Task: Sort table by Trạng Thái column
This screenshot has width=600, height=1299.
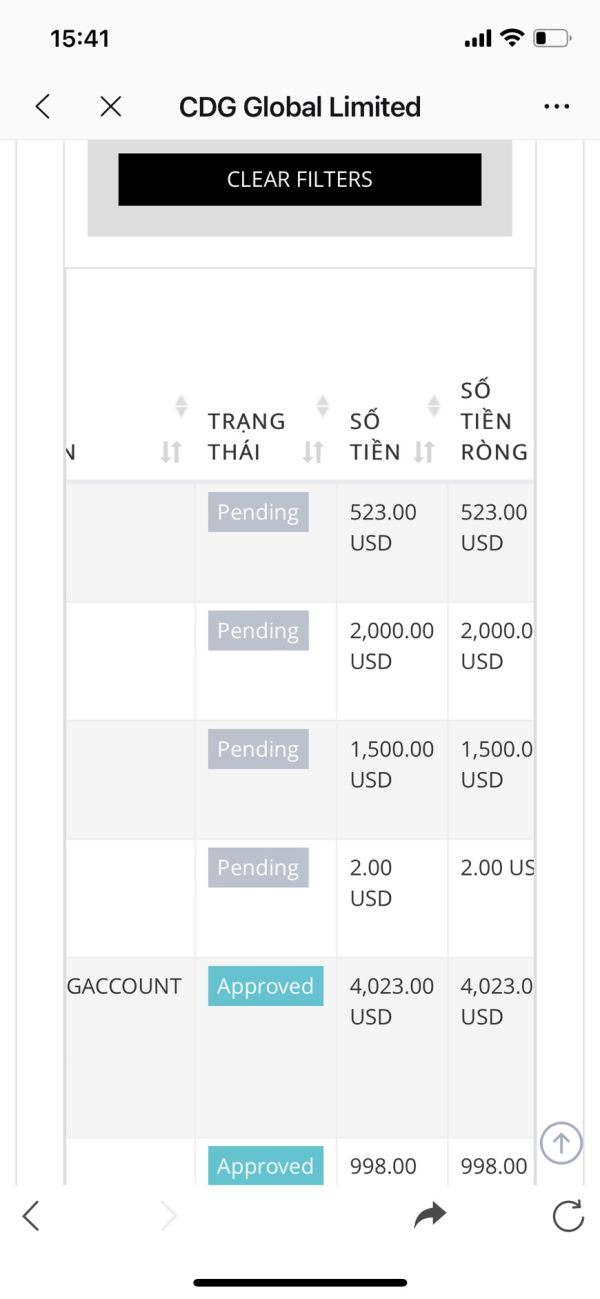Action: pos(313,452)
